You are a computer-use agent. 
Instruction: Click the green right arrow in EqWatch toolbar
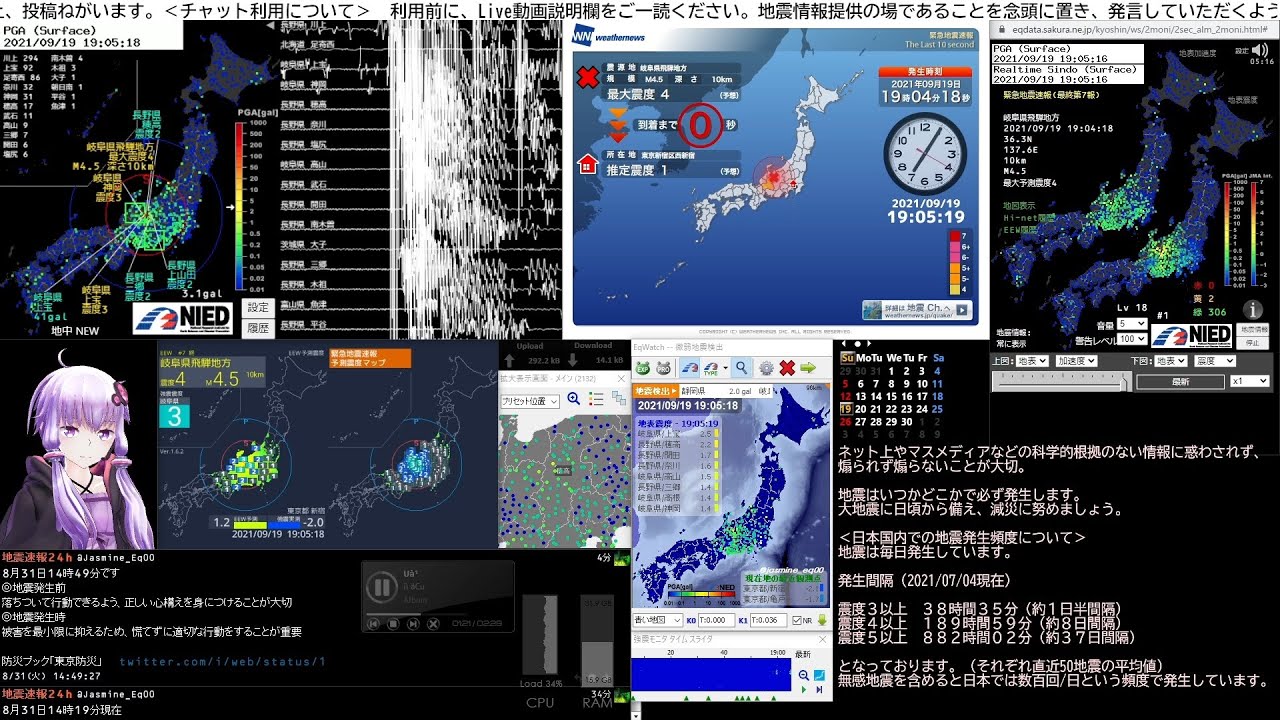pos(808,368)
